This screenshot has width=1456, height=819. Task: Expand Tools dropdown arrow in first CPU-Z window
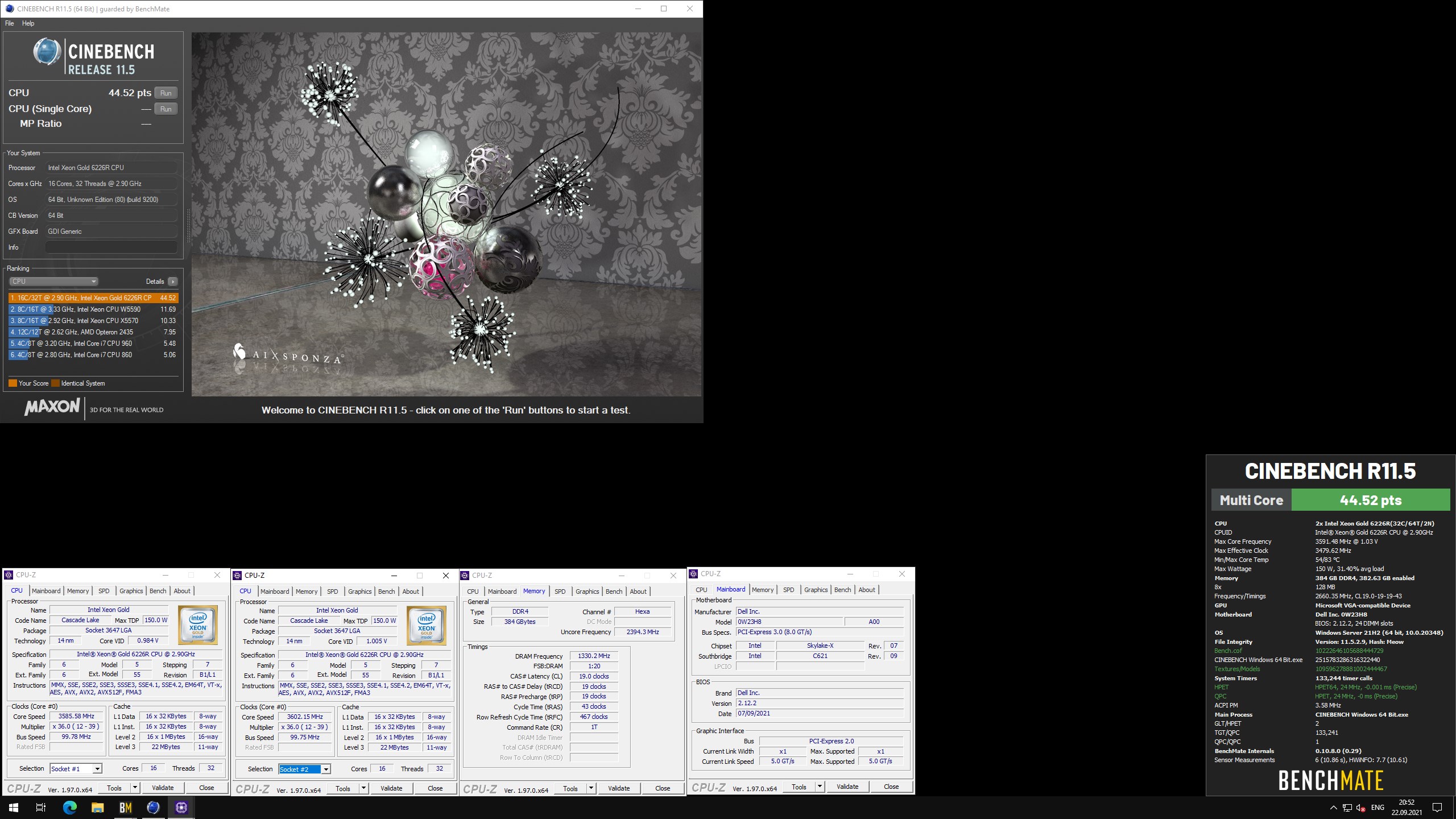pyautogui.click(x=135, y=788)
